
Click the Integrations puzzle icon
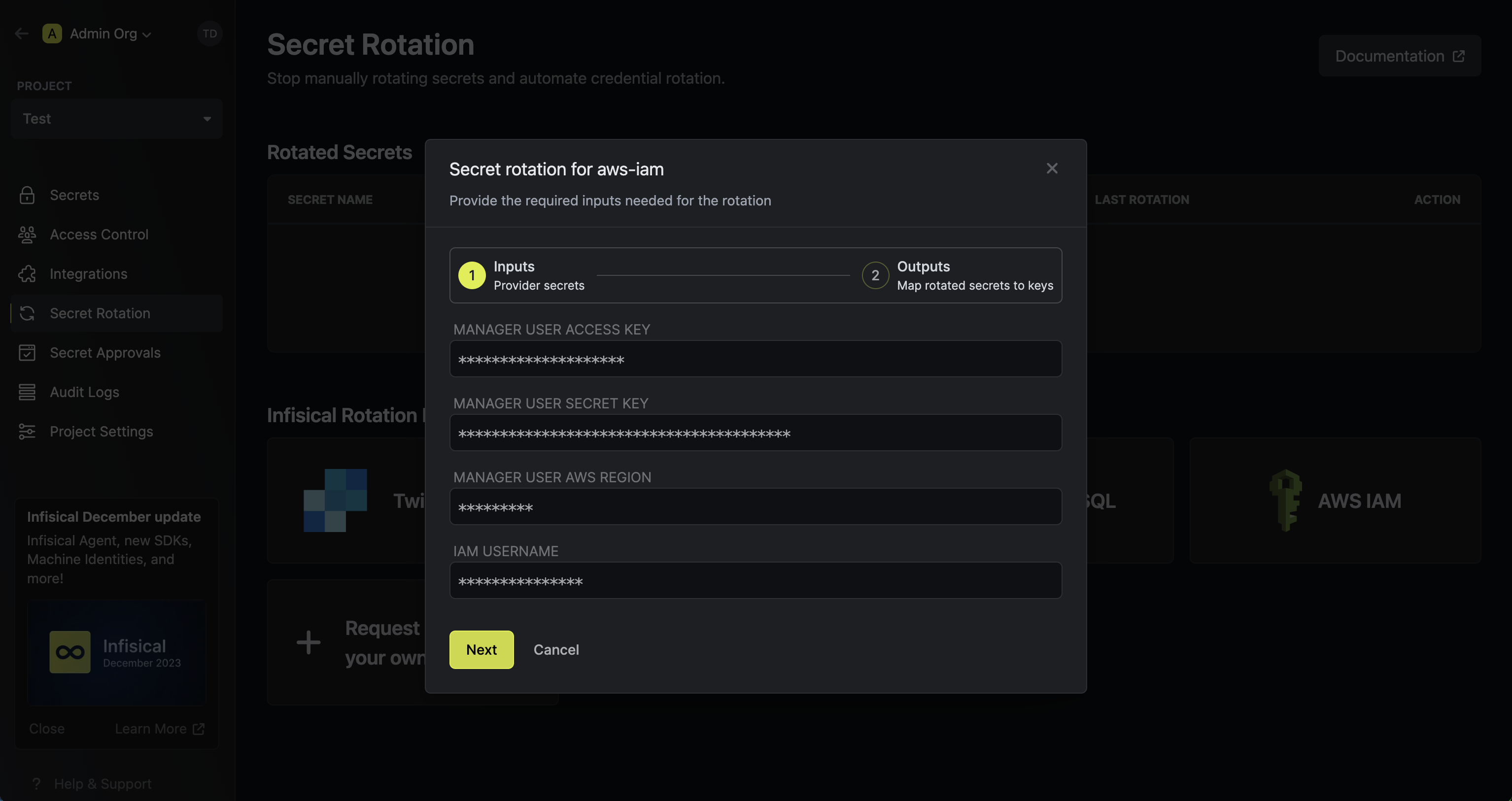point(27,274)
